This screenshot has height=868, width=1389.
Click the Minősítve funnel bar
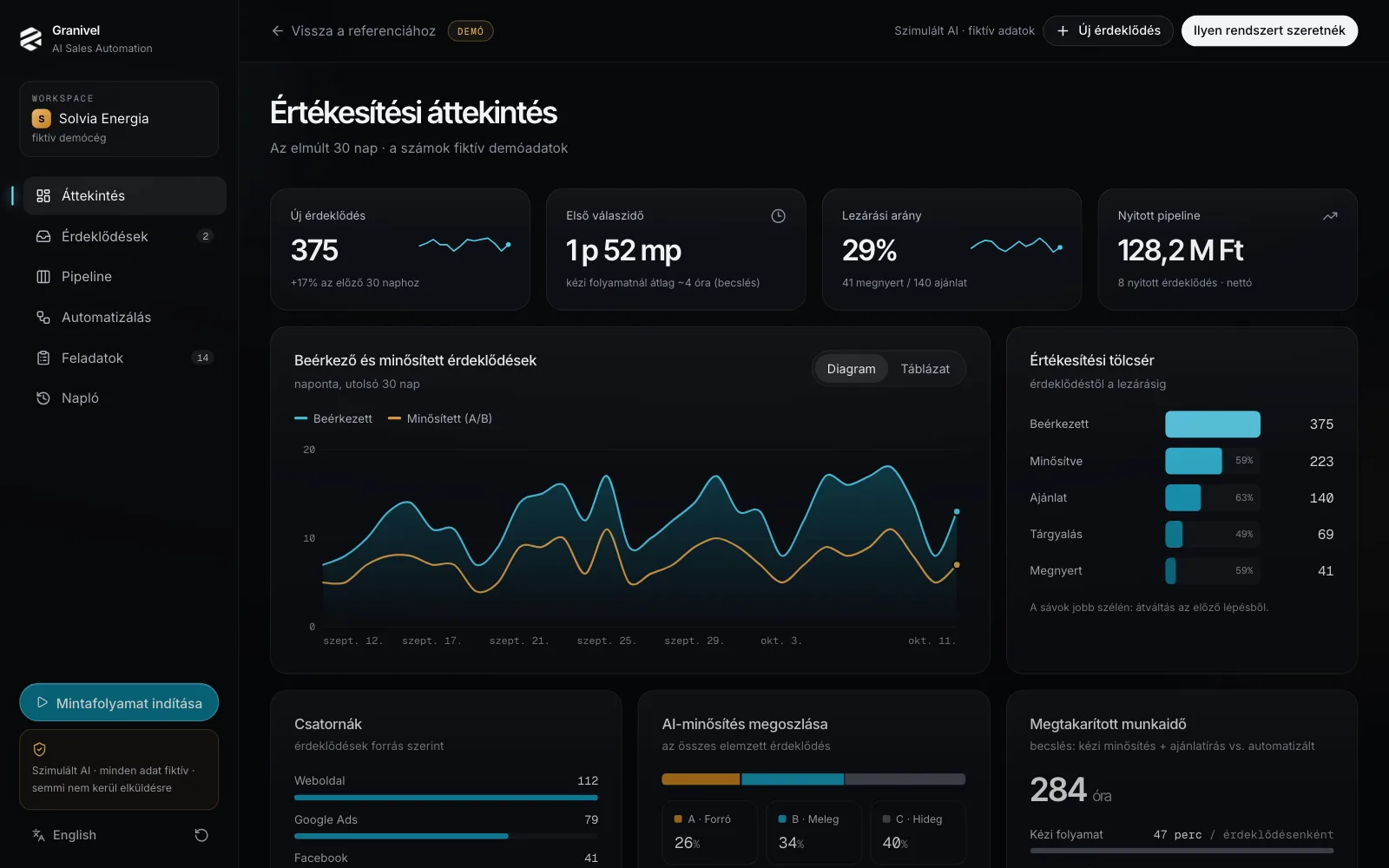[x=1194, y=461]
